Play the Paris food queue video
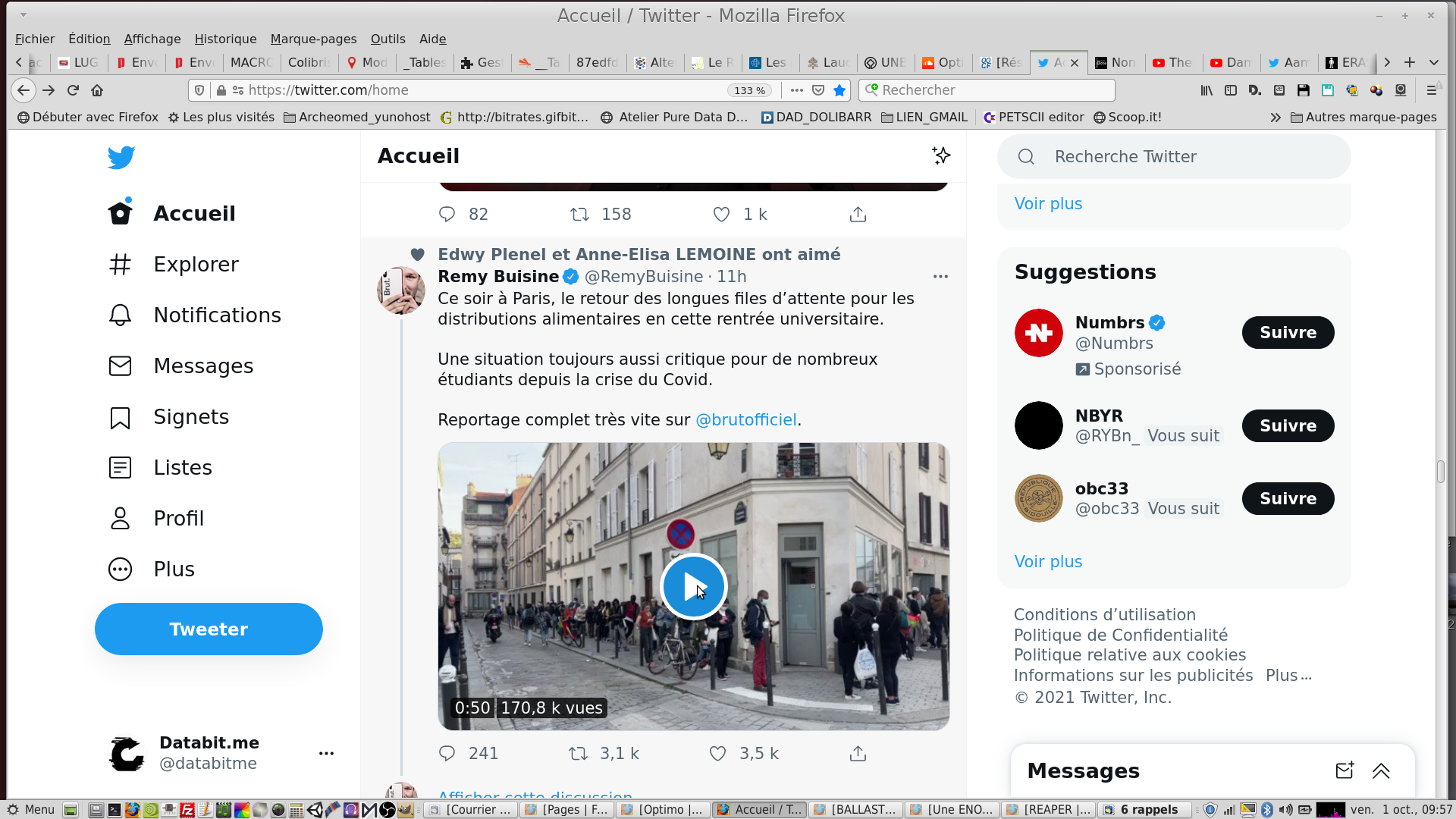Viewport: 1456px width, 819px height. pos(693,586)
